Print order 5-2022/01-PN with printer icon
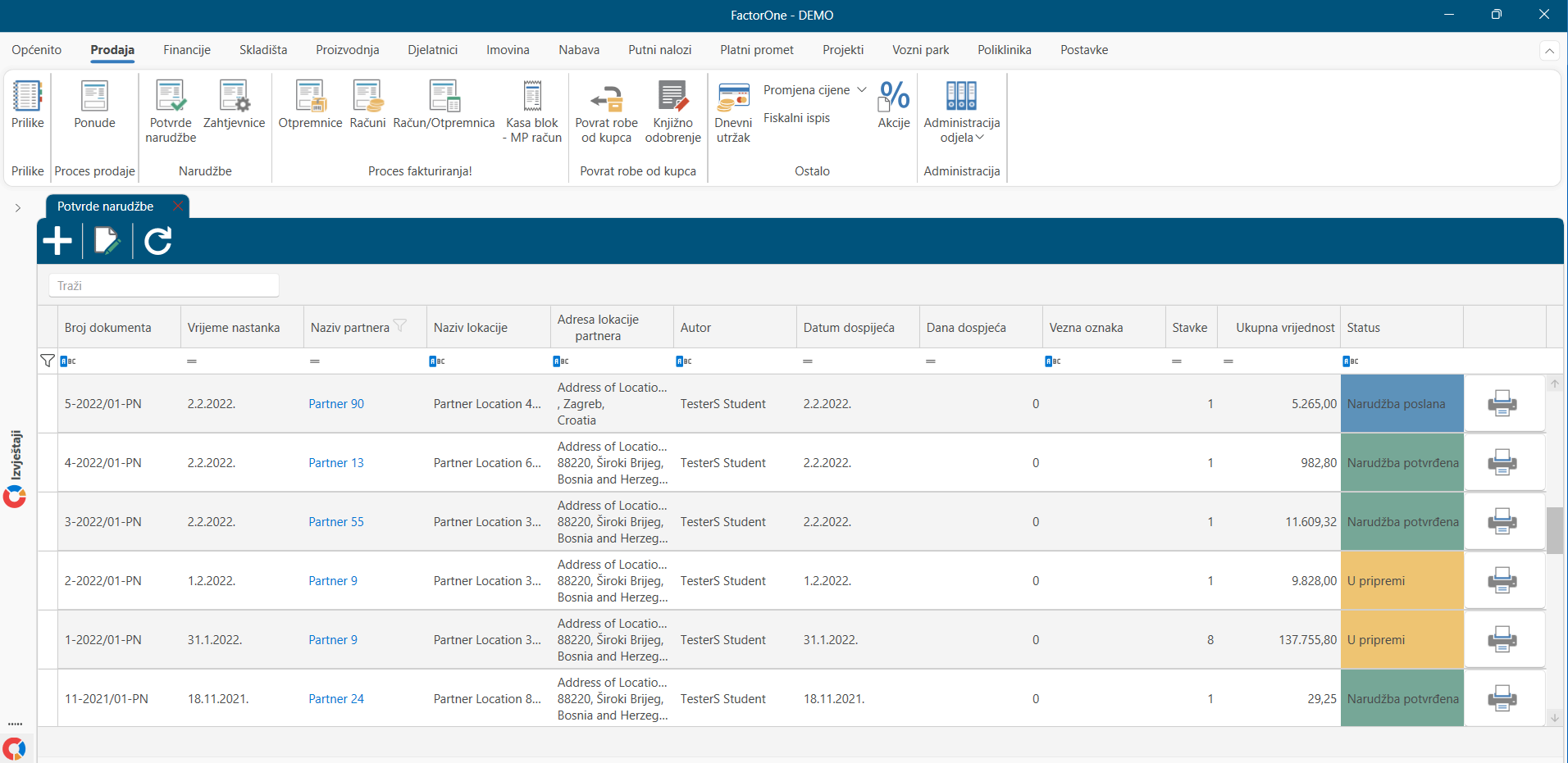1568x763 pixels. click(x=1502, y=403)
